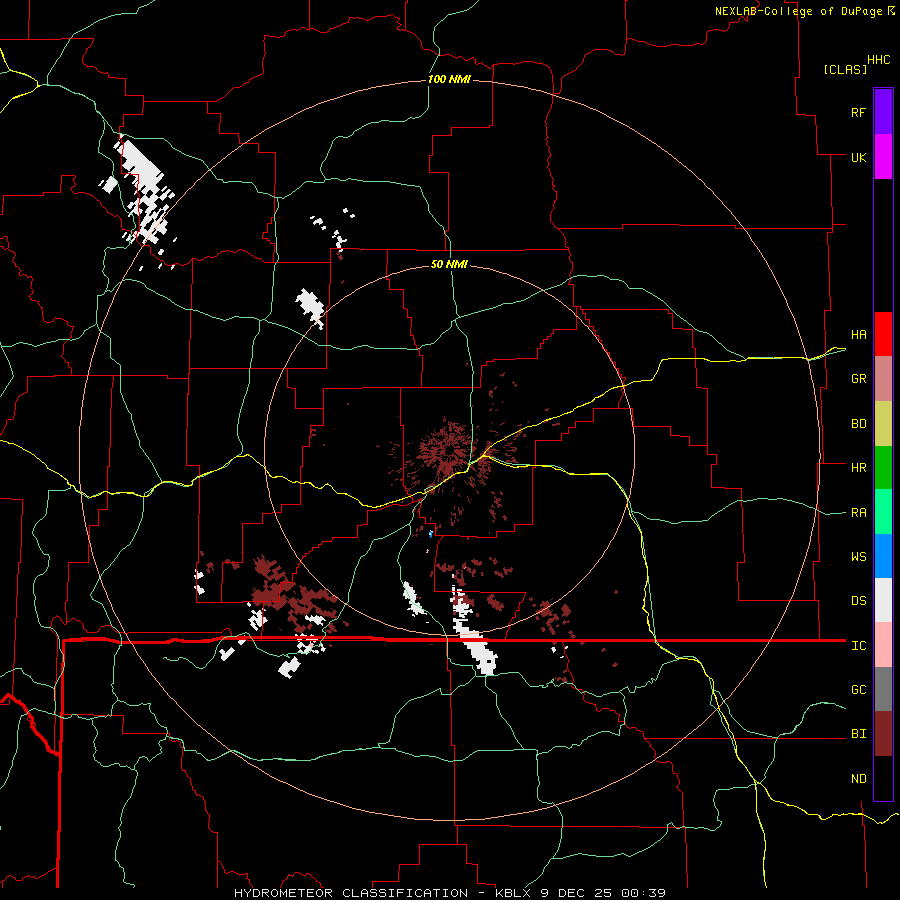This screenshot has width=900, height=900.
Task: Click the 50 NMI range ring label
Action: click(449, 265)
